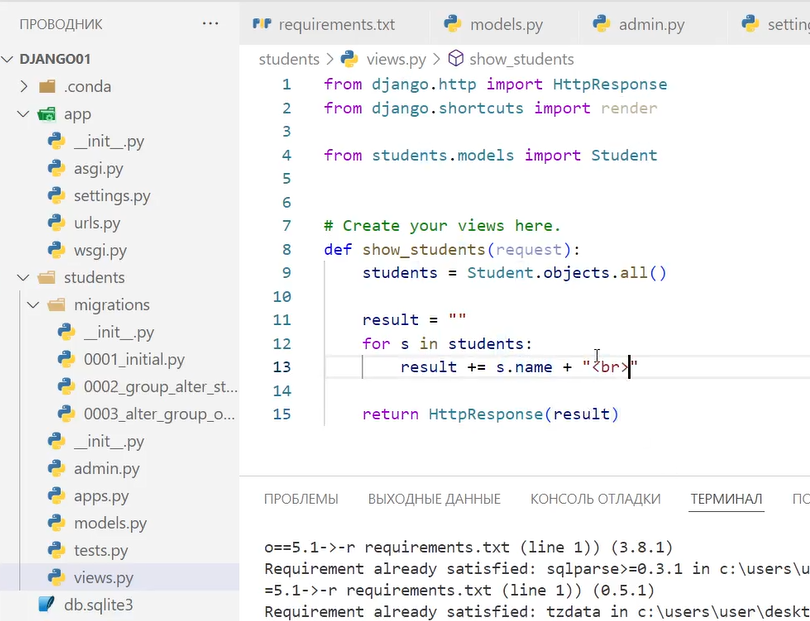Click the three-dots menu in Explorer header

coord(210,23)
